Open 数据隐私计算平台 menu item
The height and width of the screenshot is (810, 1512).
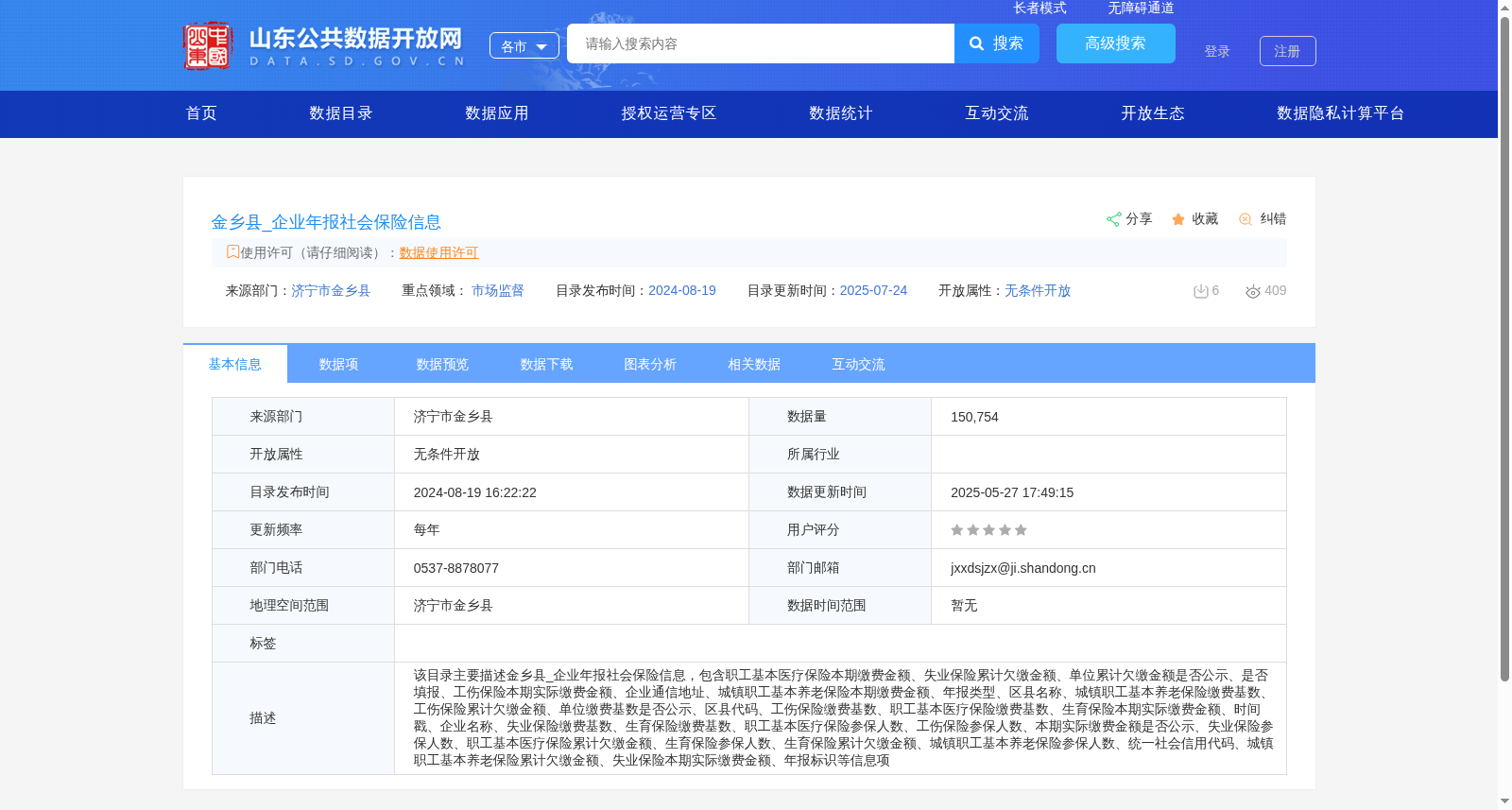click(1341, 113)
